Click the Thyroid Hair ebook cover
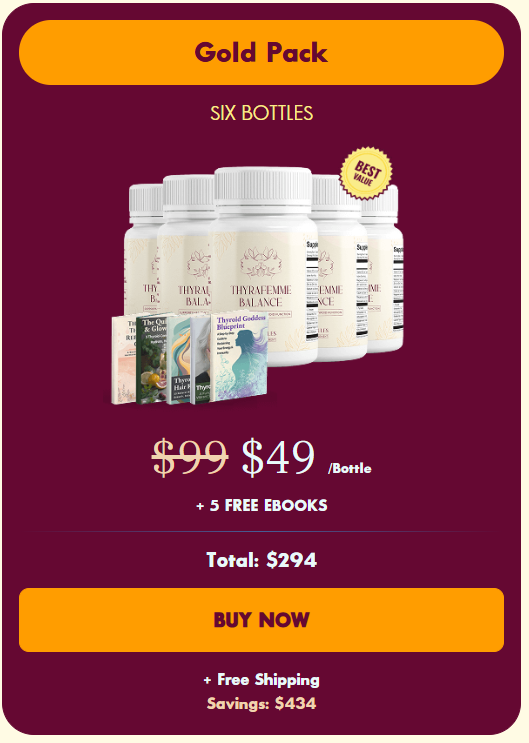The height and width of the screenshot is (743, 529). 180,361
